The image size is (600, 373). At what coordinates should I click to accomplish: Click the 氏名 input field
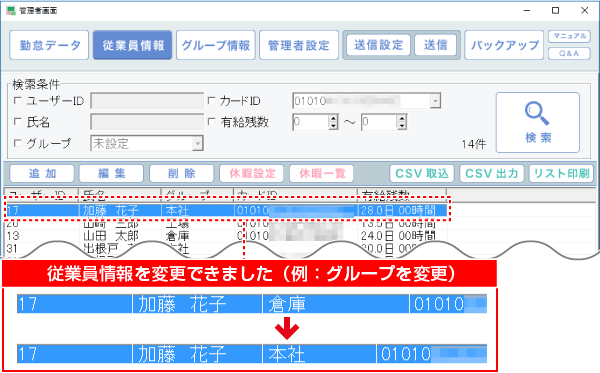(147, 122)
